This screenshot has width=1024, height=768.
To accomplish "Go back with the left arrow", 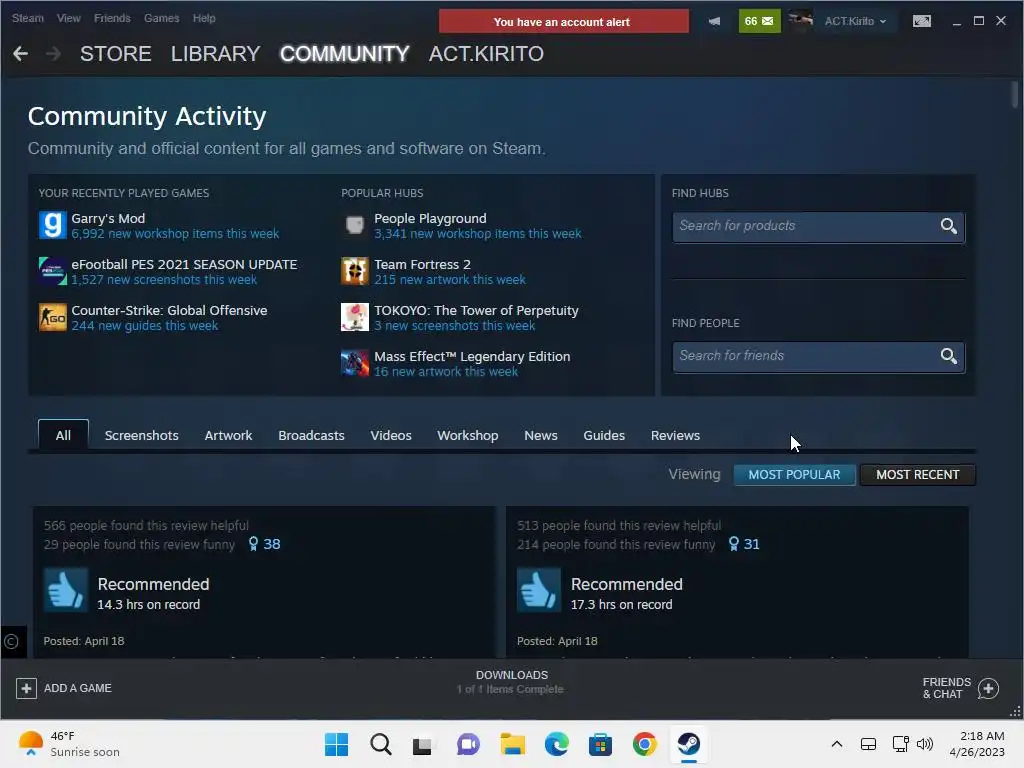I will 20,54.
